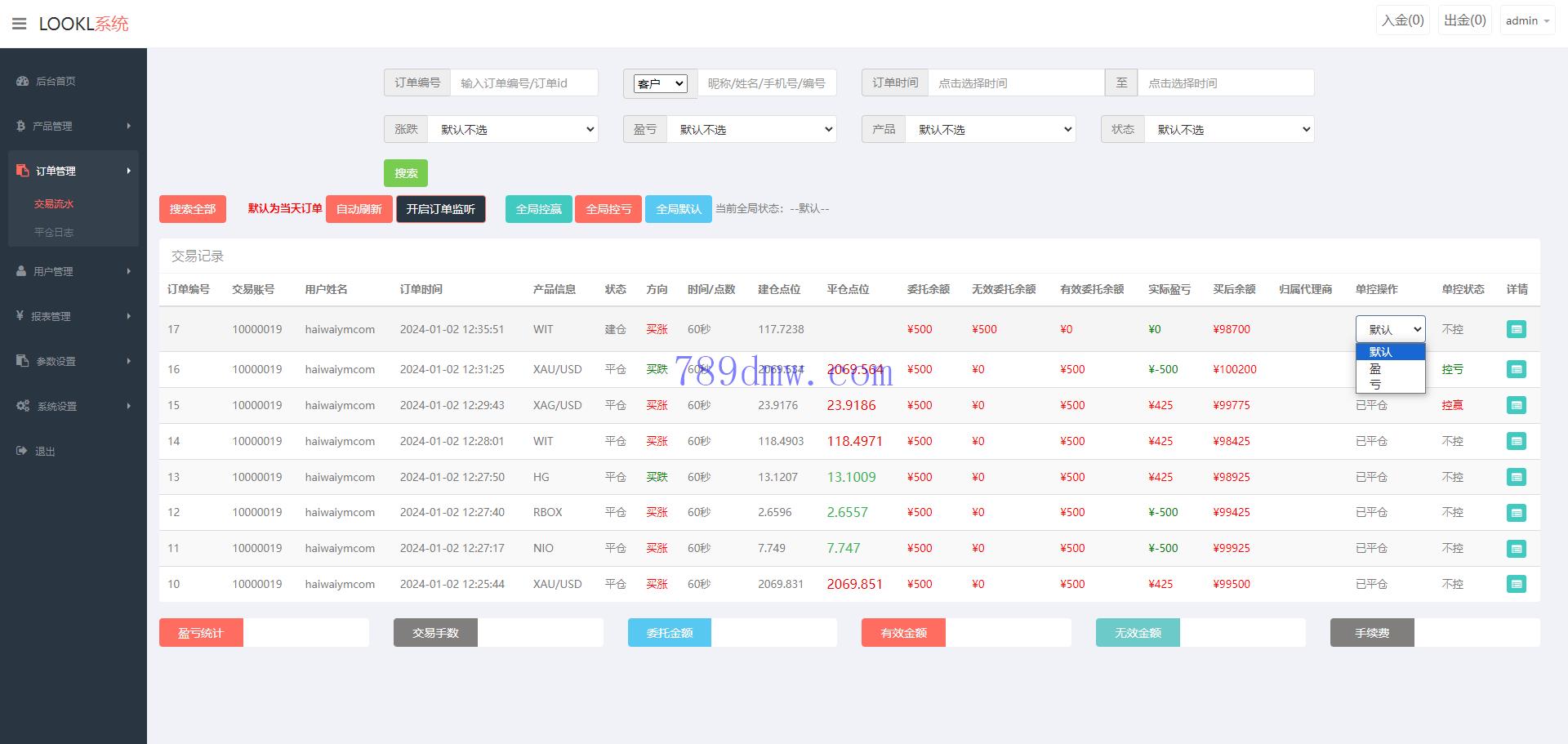Open the 涨跌 dropdown filter

(513, 129)
